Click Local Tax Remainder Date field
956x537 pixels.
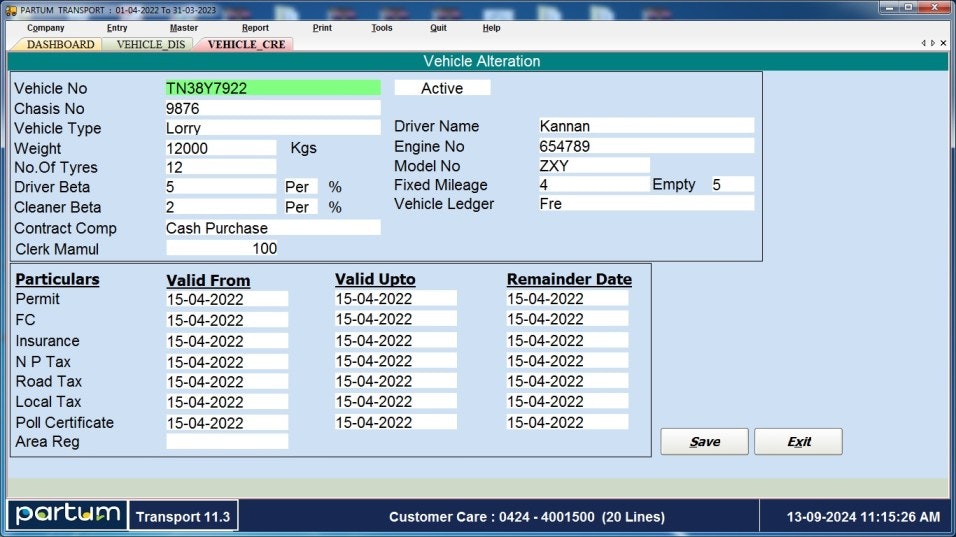pos(567,401)
